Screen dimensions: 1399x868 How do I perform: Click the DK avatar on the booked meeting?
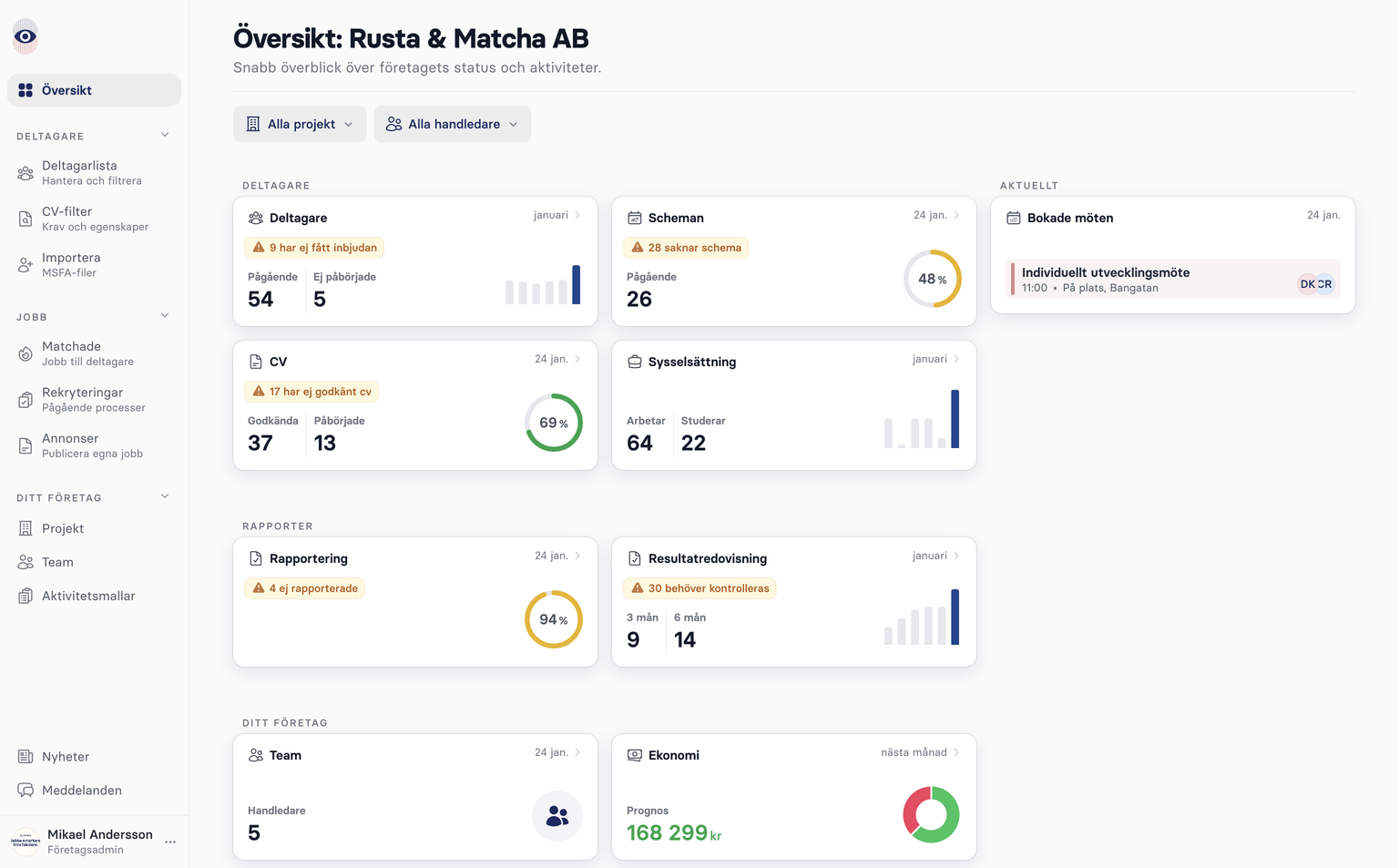1308,283
